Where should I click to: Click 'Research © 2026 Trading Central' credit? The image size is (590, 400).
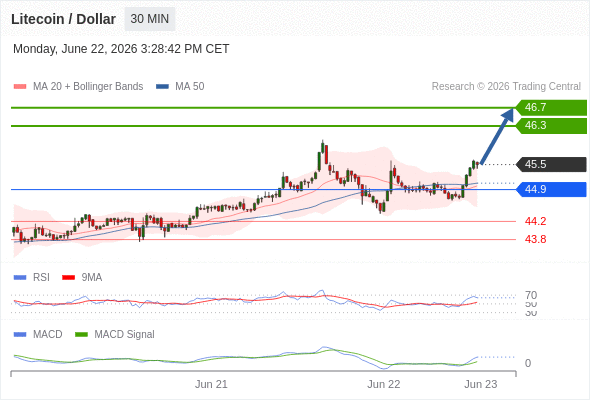506,87
